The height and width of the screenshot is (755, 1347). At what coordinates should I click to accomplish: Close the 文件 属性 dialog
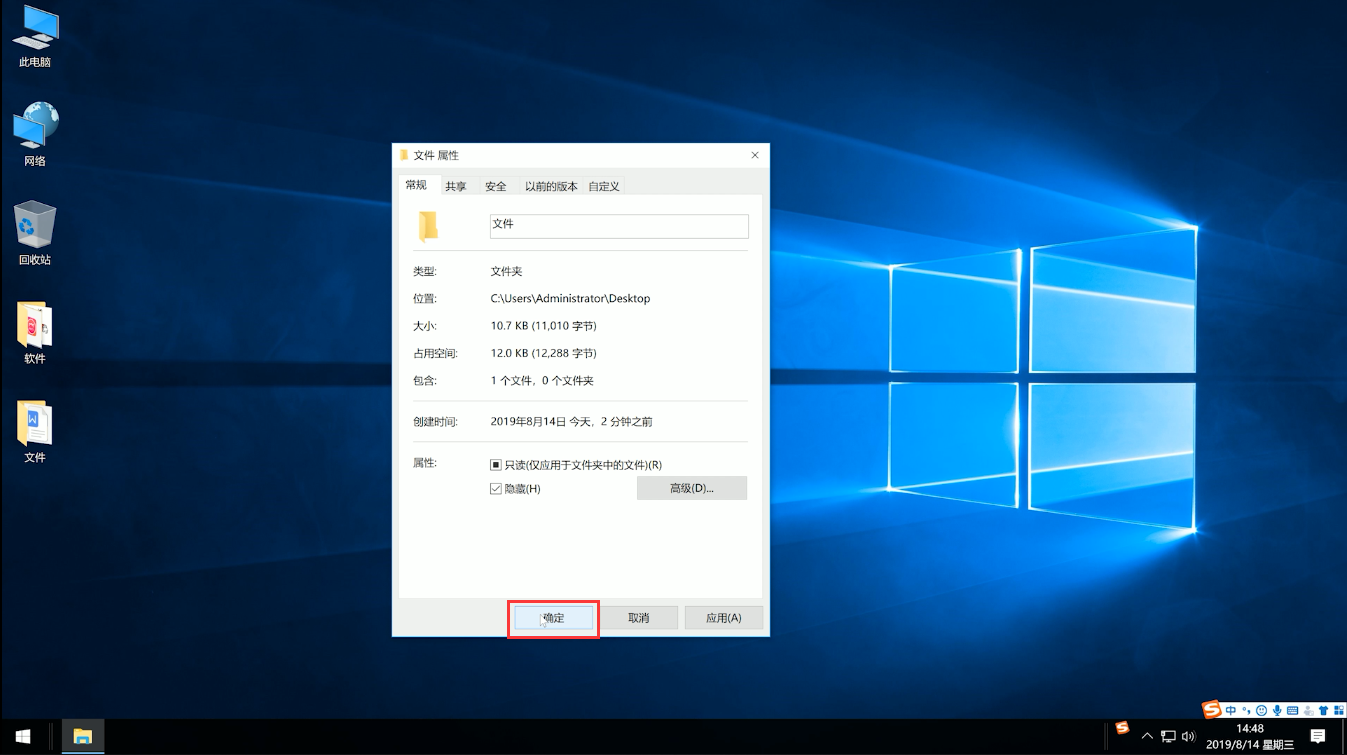(755, 155)
